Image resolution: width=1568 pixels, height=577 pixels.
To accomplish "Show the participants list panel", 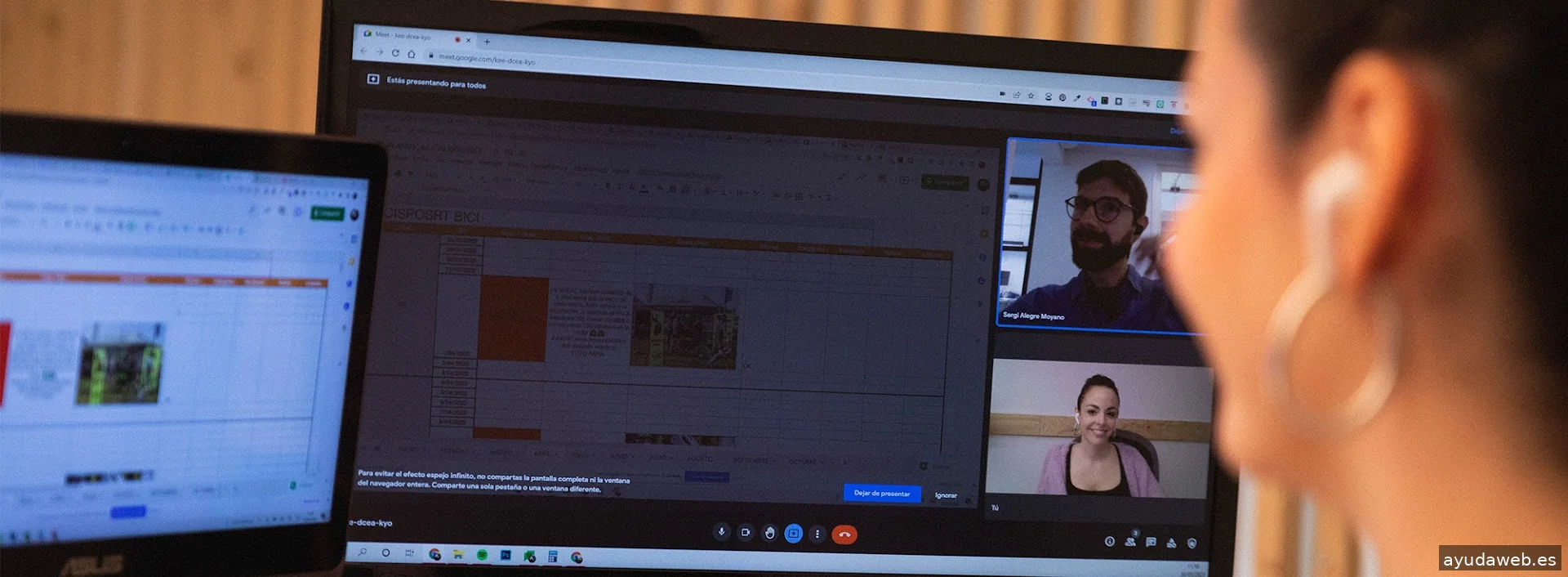I will click(1130, 541).
